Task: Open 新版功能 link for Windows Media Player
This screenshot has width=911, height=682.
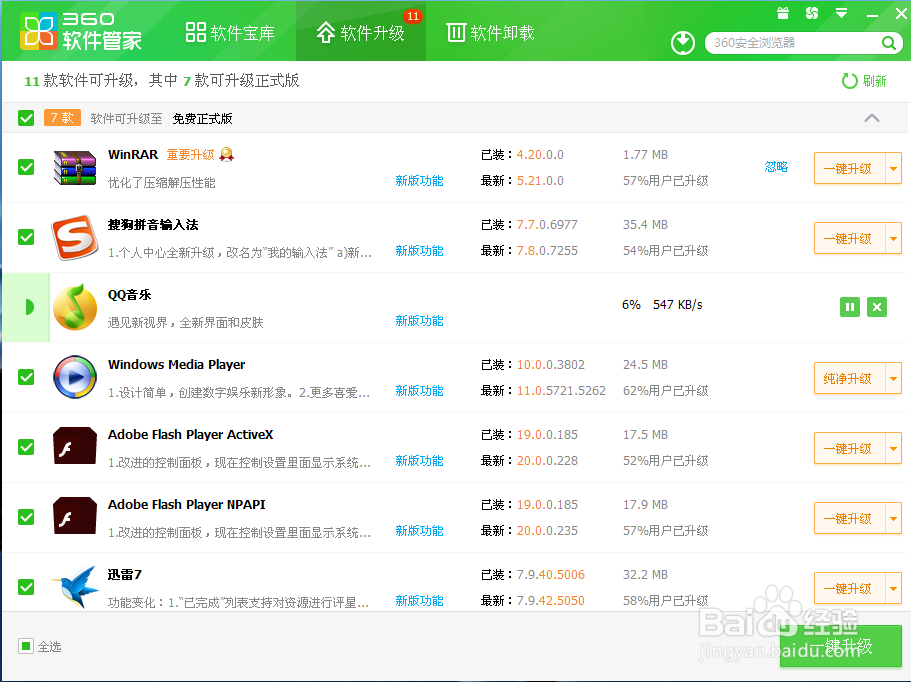Action: click(419, 390)
